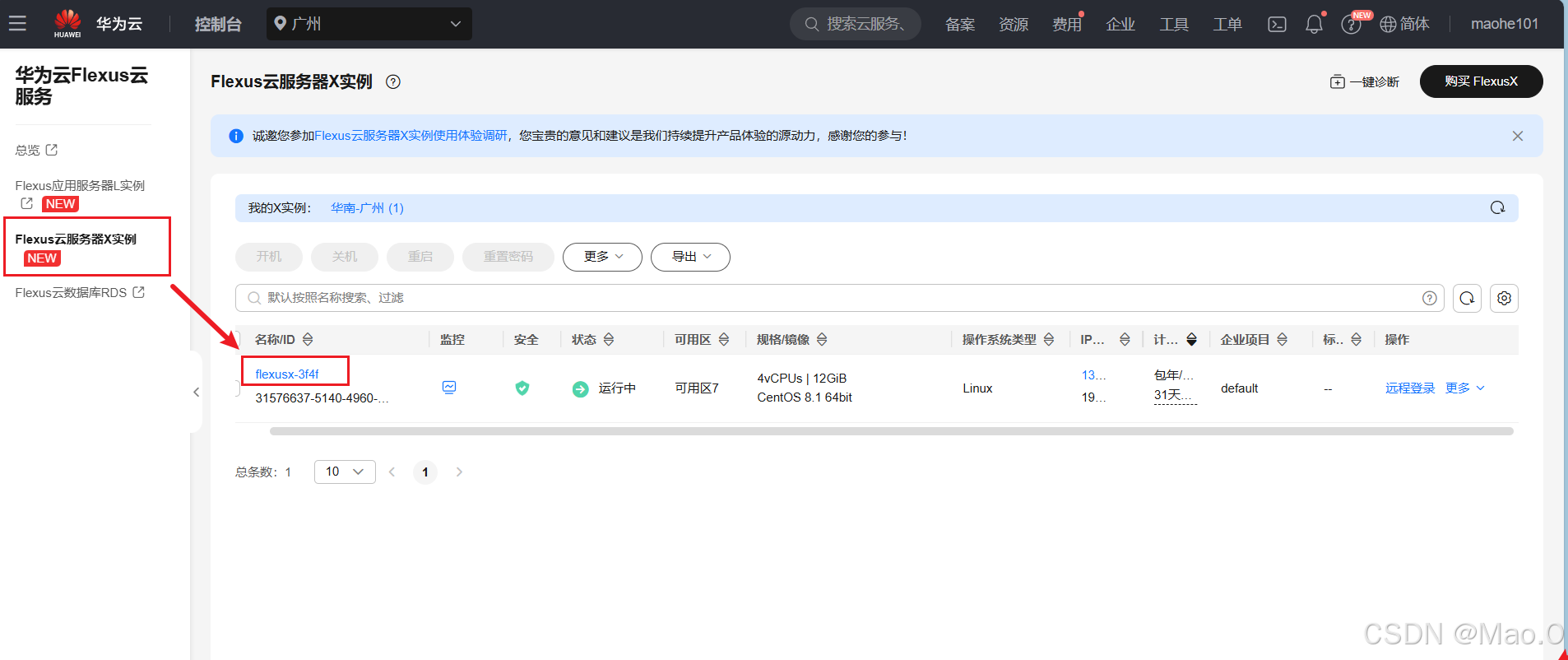Sort by 可用区 column
Image resolution: width=1568 pixels, height=660 pixels.
click(x=724, y=339)
